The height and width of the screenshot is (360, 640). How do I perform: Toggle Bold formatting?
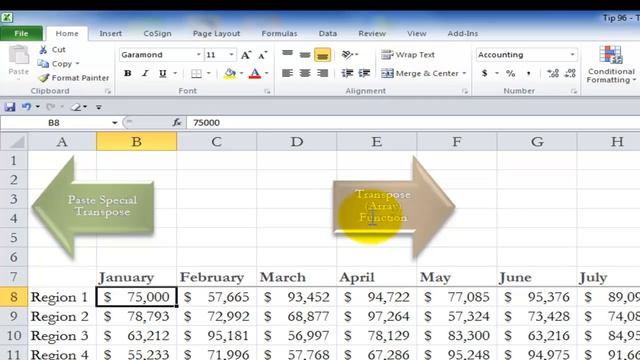tap(128, 73)
